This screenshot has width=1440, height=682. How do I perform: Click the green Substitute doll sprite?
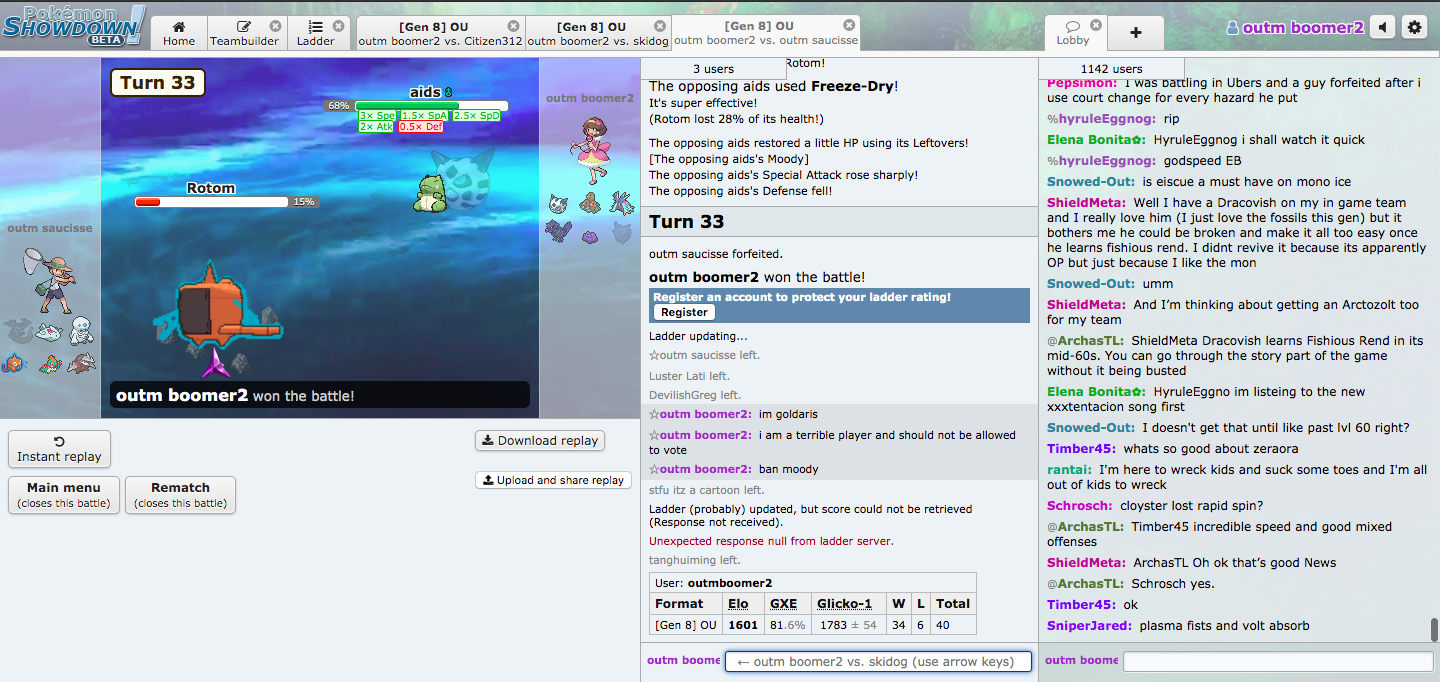click(x=431, y=193)
